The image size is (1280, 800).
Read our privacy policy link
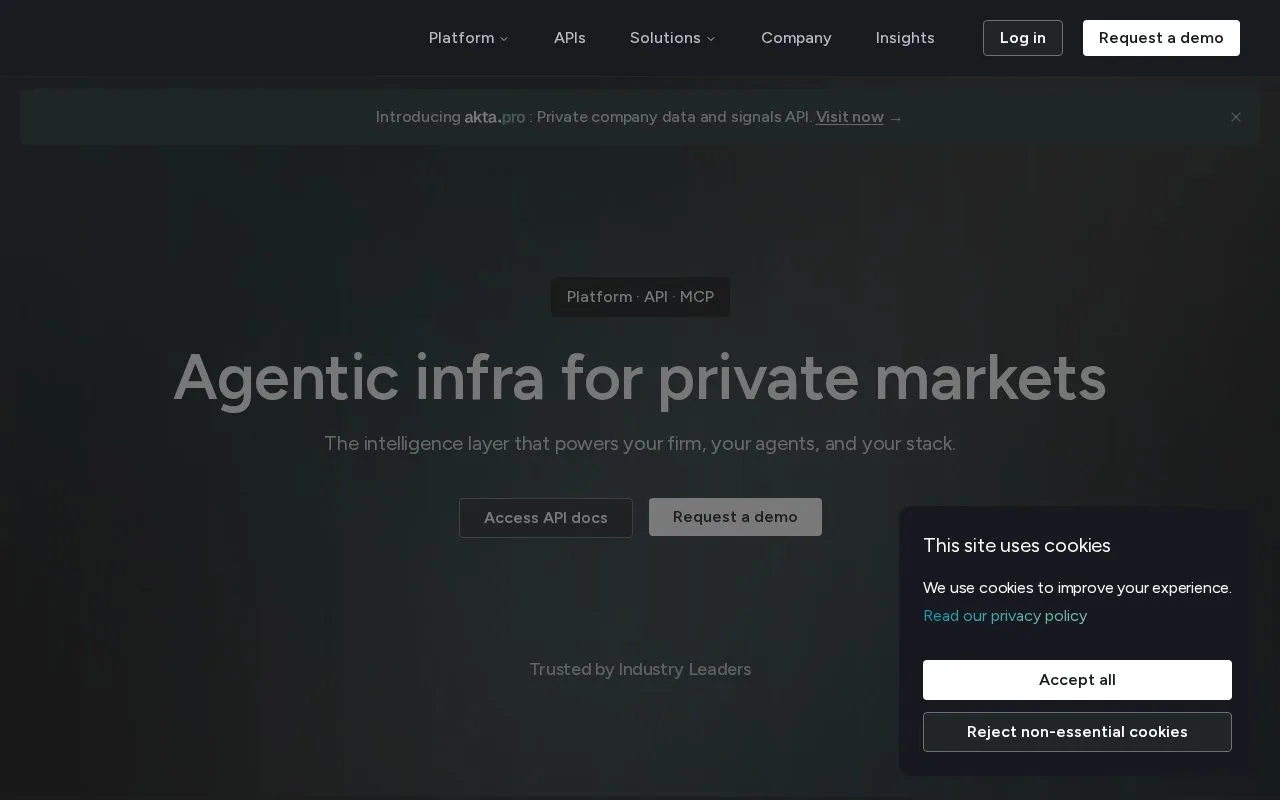point(1005,616)
